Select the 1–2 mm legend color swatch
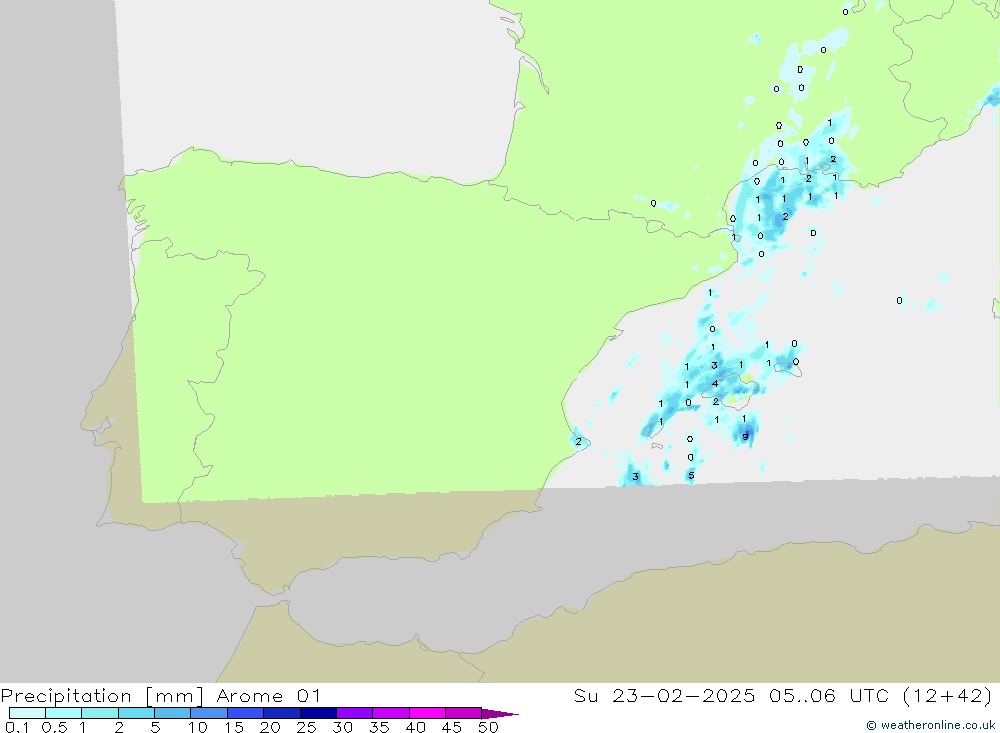 click(100, 713)
